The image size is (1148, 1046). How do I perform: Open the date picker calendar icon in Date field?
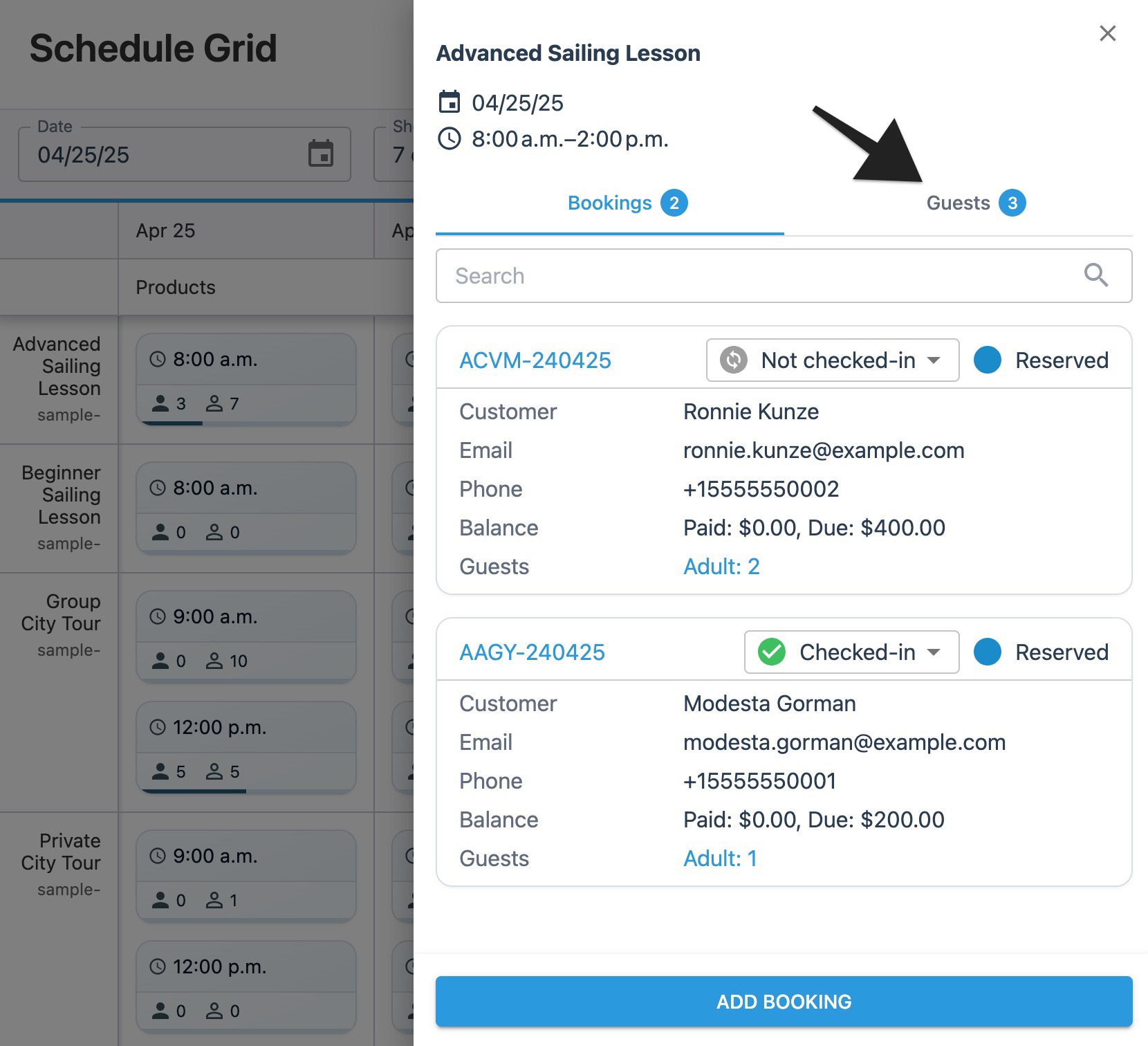(321, 154)
